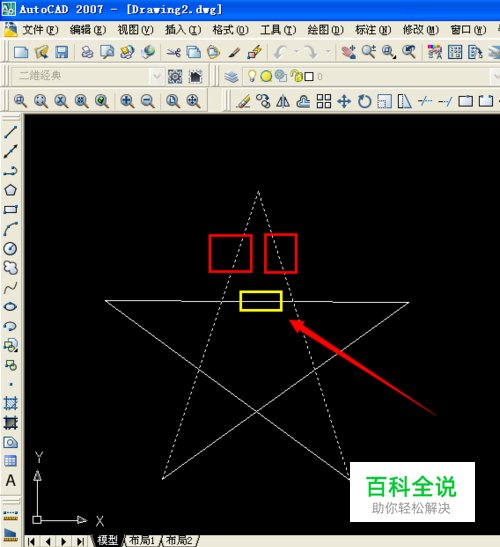Select the Offset tool
Viewport: 500px width, 547px height.
click(x=303, y=102)
